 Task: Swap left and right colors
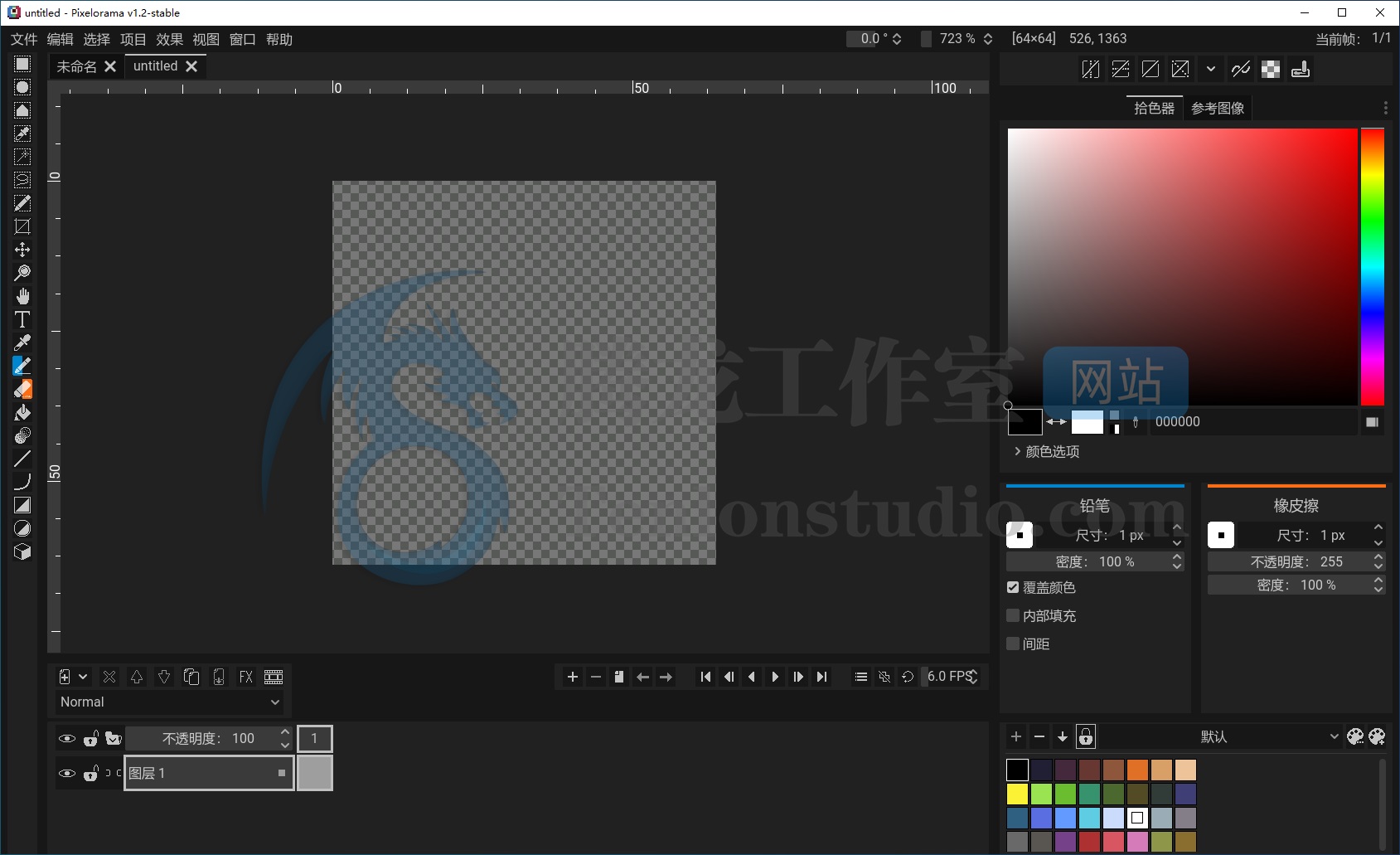tap(1057, 422)
